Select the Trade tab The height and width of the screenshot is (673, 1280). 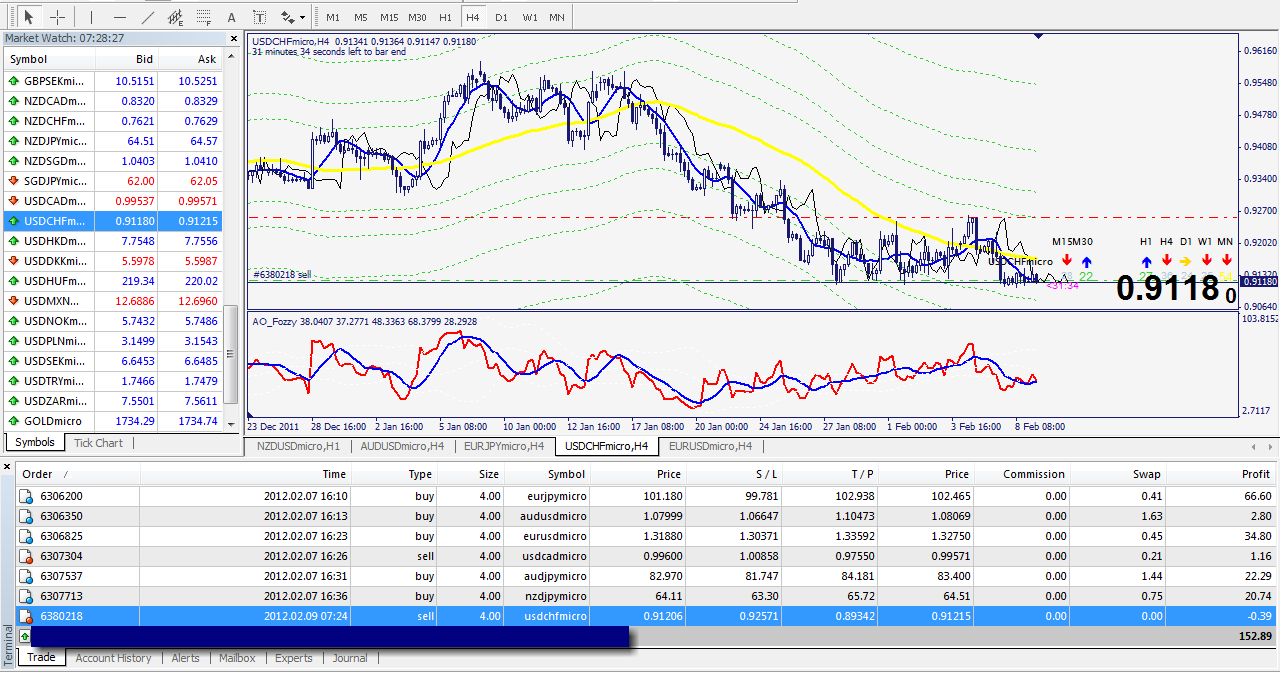point(41,657)
